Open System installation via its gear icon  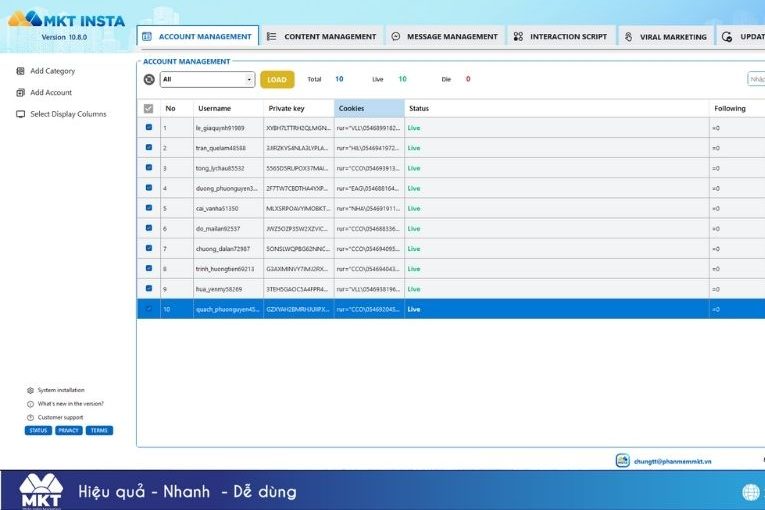click(30, 390)
